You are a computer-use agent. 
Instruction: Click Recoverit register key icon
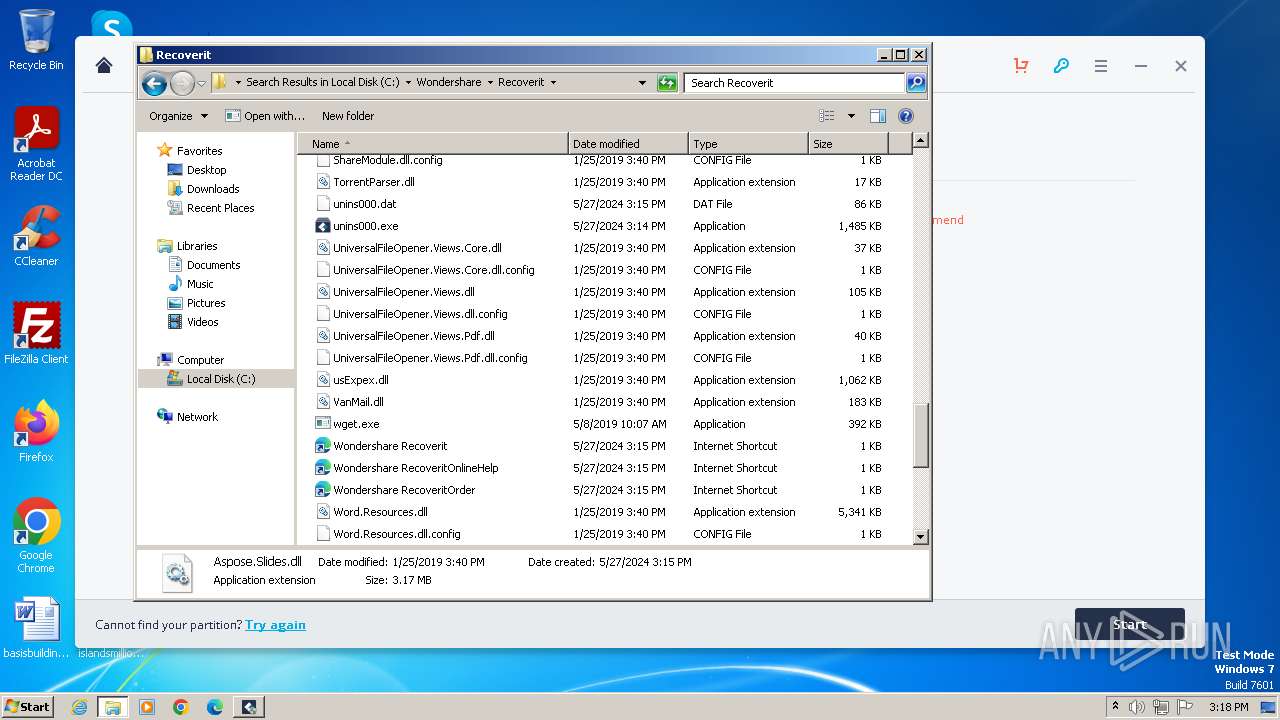point(1061,66)
